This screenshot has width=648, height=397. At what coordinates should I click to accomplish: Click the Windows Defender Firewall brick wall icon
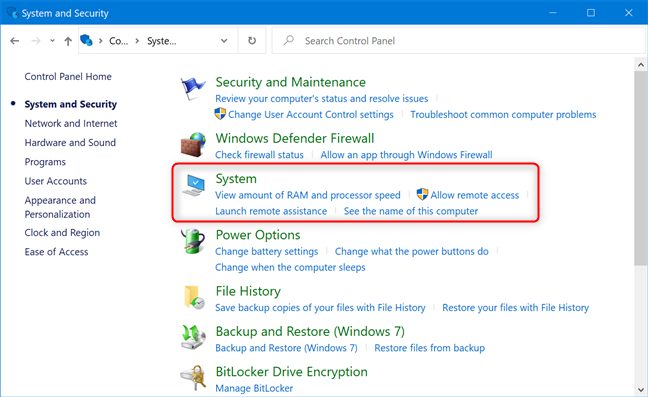(193, 145)
